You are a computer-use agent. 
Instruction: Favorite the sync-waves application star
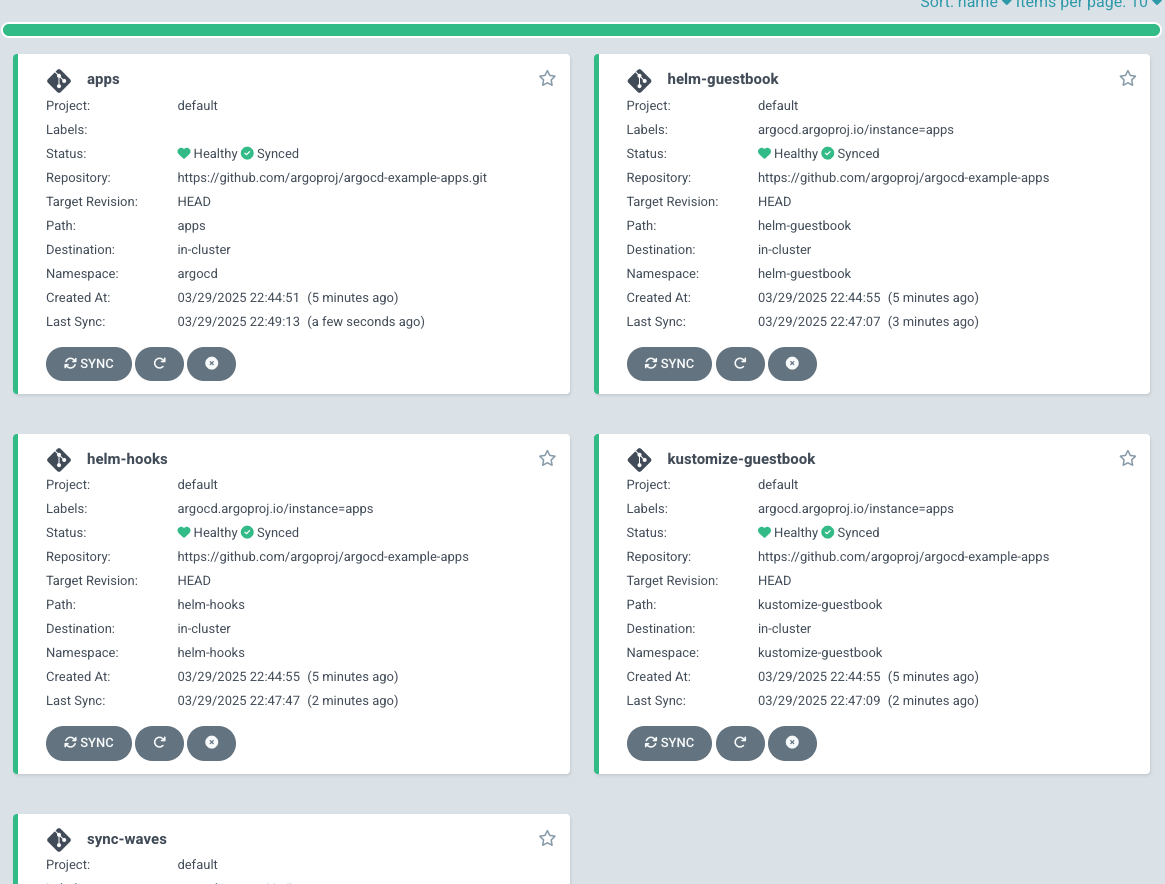(x=547, y=838)
